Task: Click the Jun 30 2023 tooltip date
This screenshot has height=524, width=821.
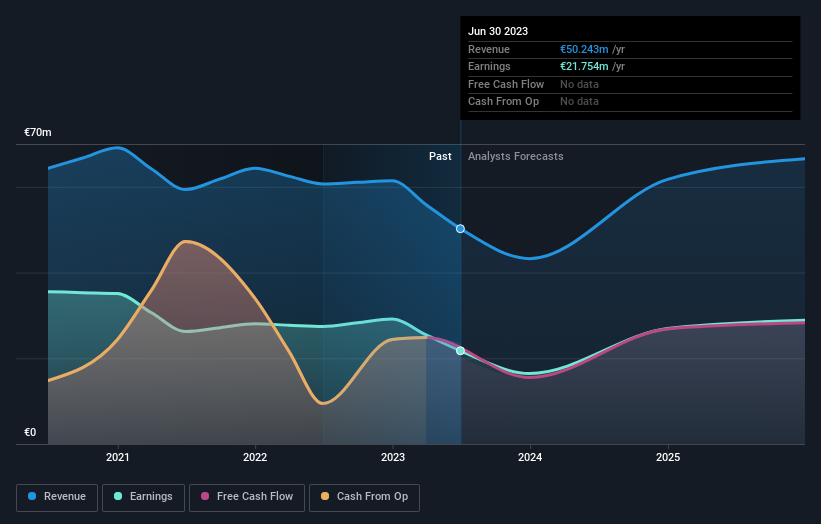Action: tap(498, 31)
